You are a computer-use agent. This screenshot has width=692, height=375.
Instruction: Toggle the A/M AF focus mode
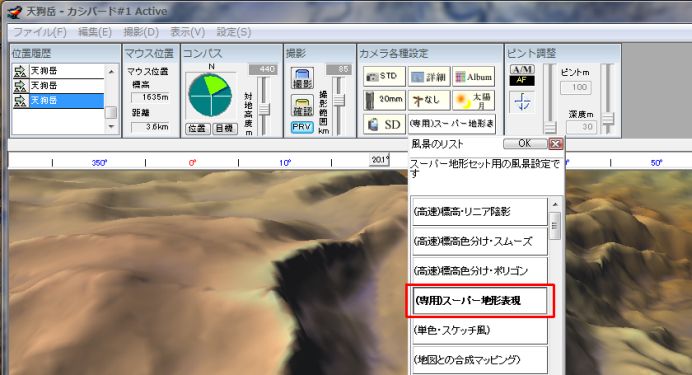pos(522,75)
